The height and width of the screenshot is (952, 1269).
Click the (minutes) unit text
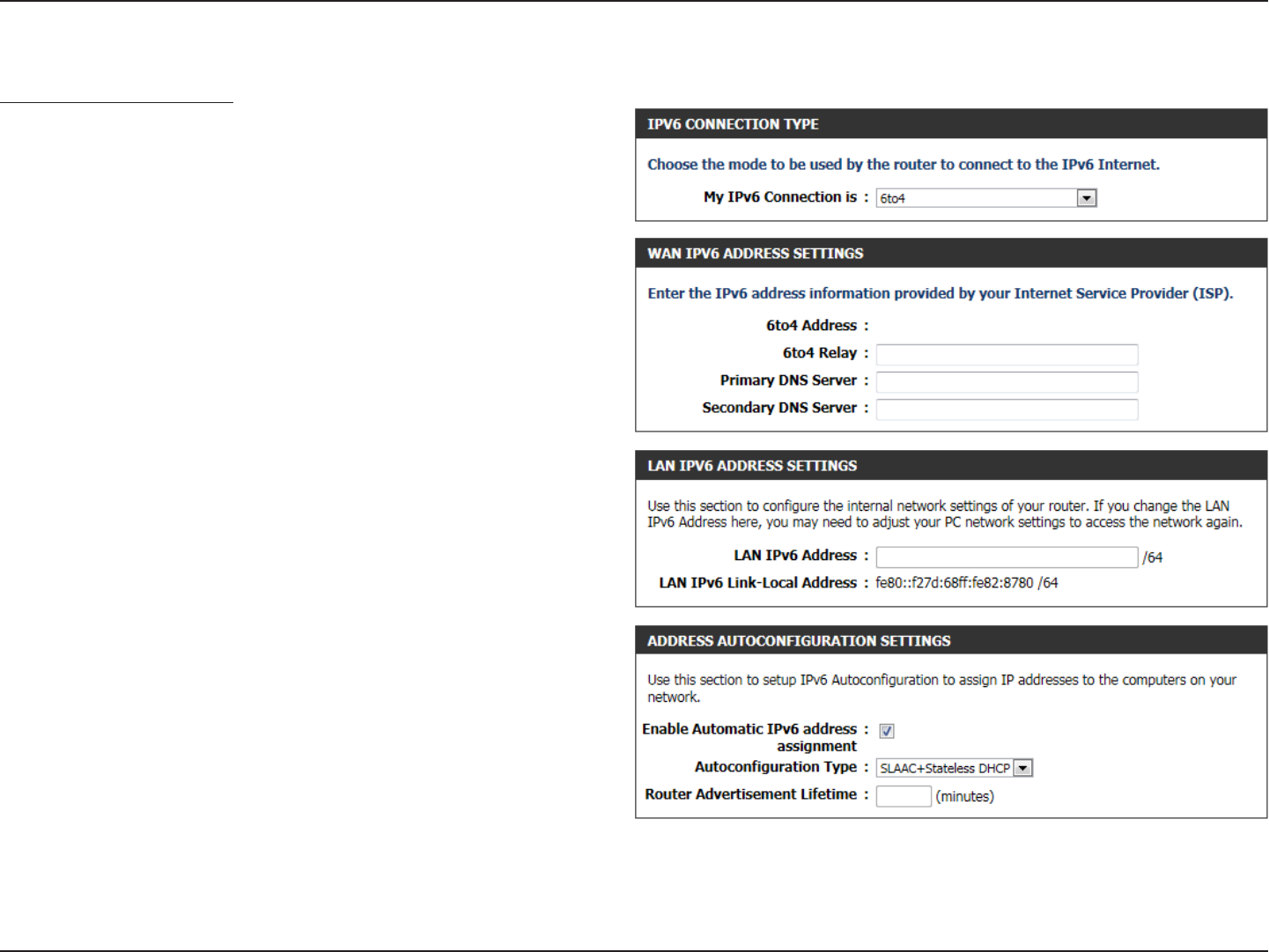pos(965,797)
